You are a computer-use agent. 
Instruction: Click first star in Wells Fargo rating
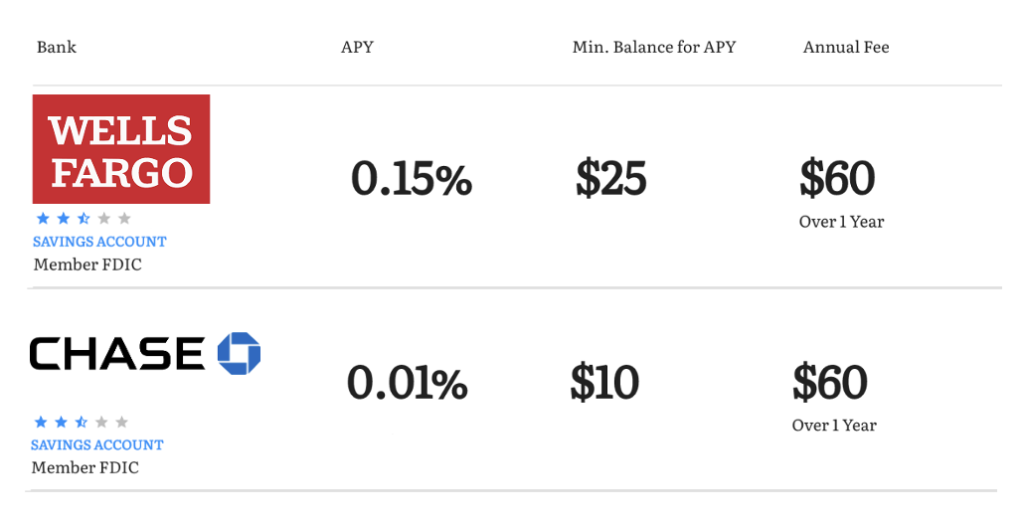coord(43,218)
